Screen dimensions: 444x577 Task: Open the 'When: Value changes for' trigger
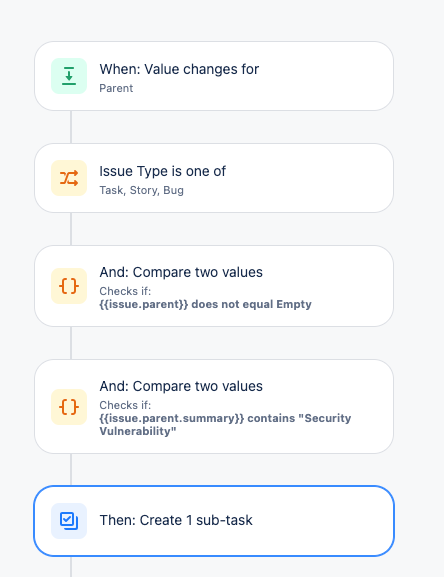click(x=214, y=76)
